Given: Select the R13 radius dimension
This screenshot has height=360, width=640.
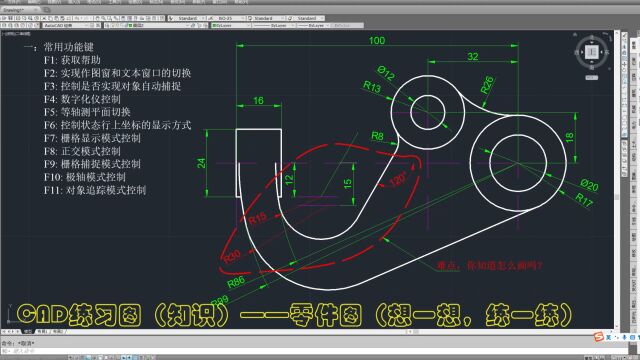Looking at the screenshot, I should click(x=372, y=87).
